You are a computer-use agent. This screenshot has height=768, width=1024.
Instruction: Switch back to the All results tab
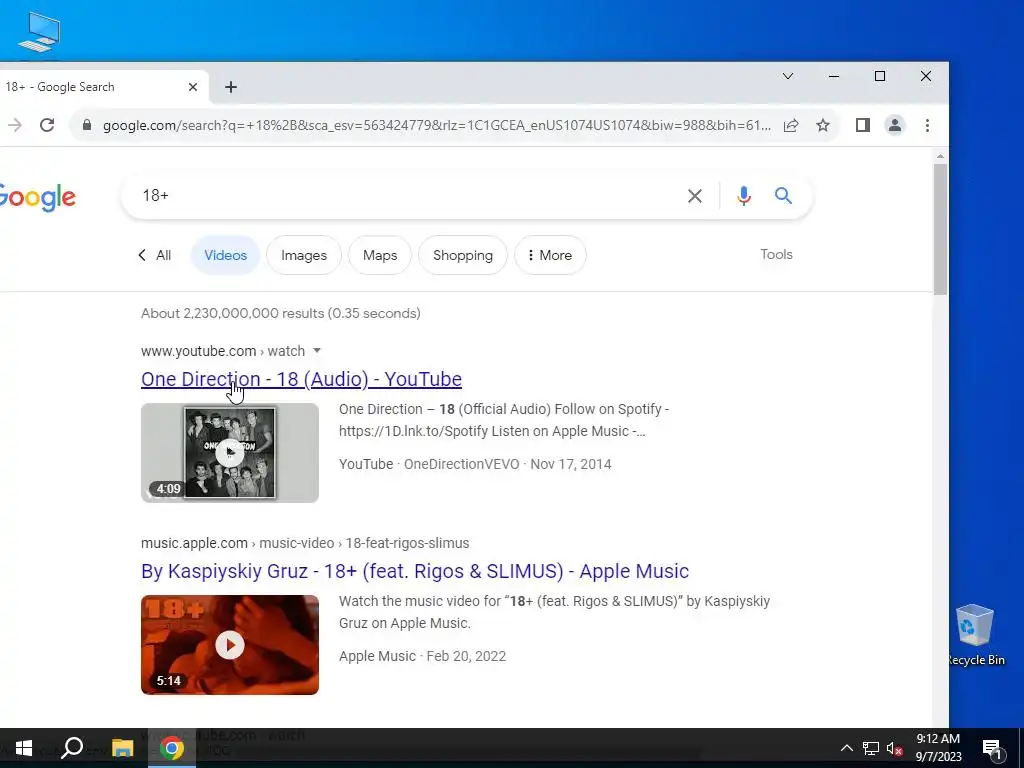(155, 255)
